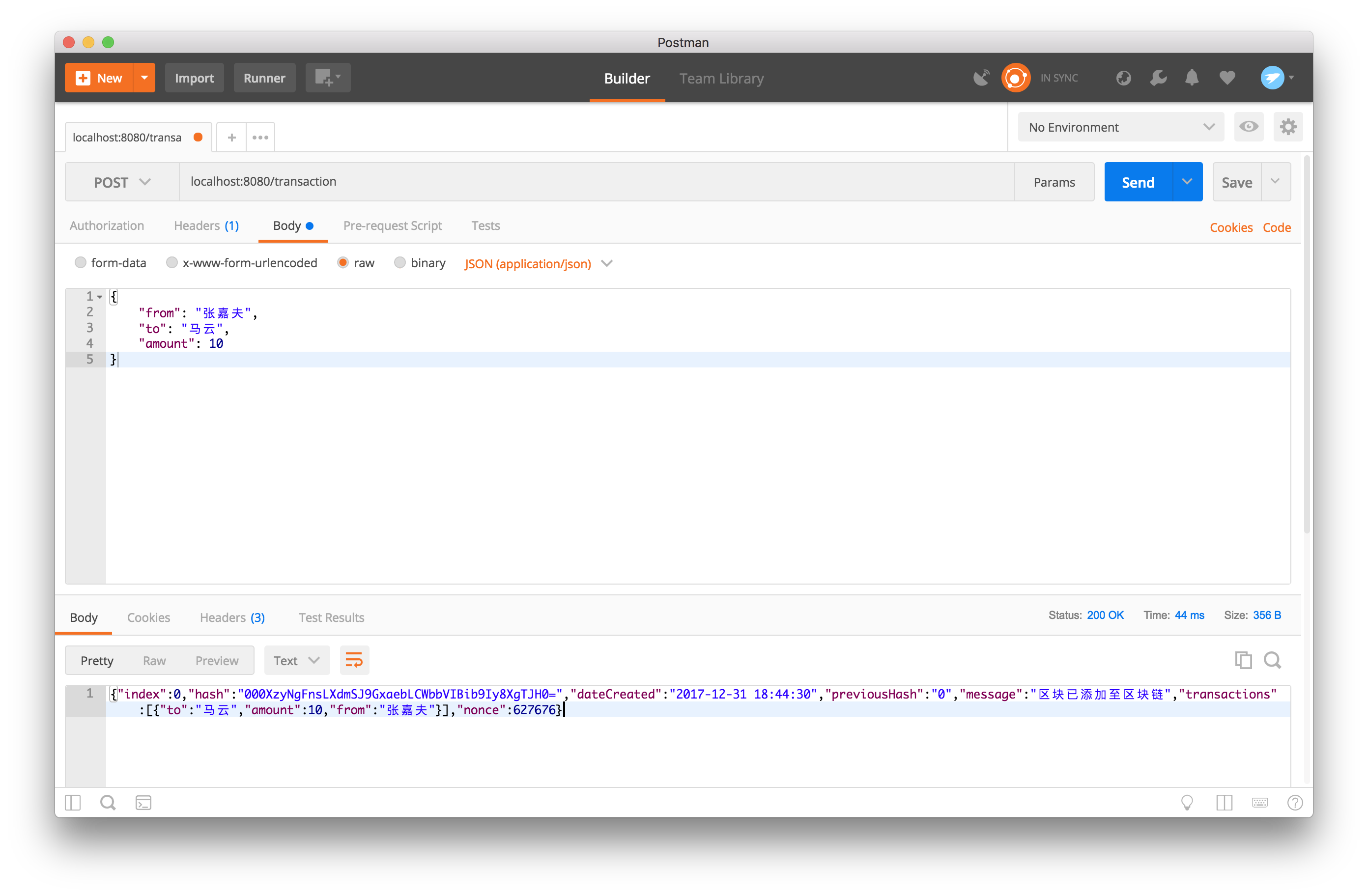Search within the response body icon

click(1273, 660)
